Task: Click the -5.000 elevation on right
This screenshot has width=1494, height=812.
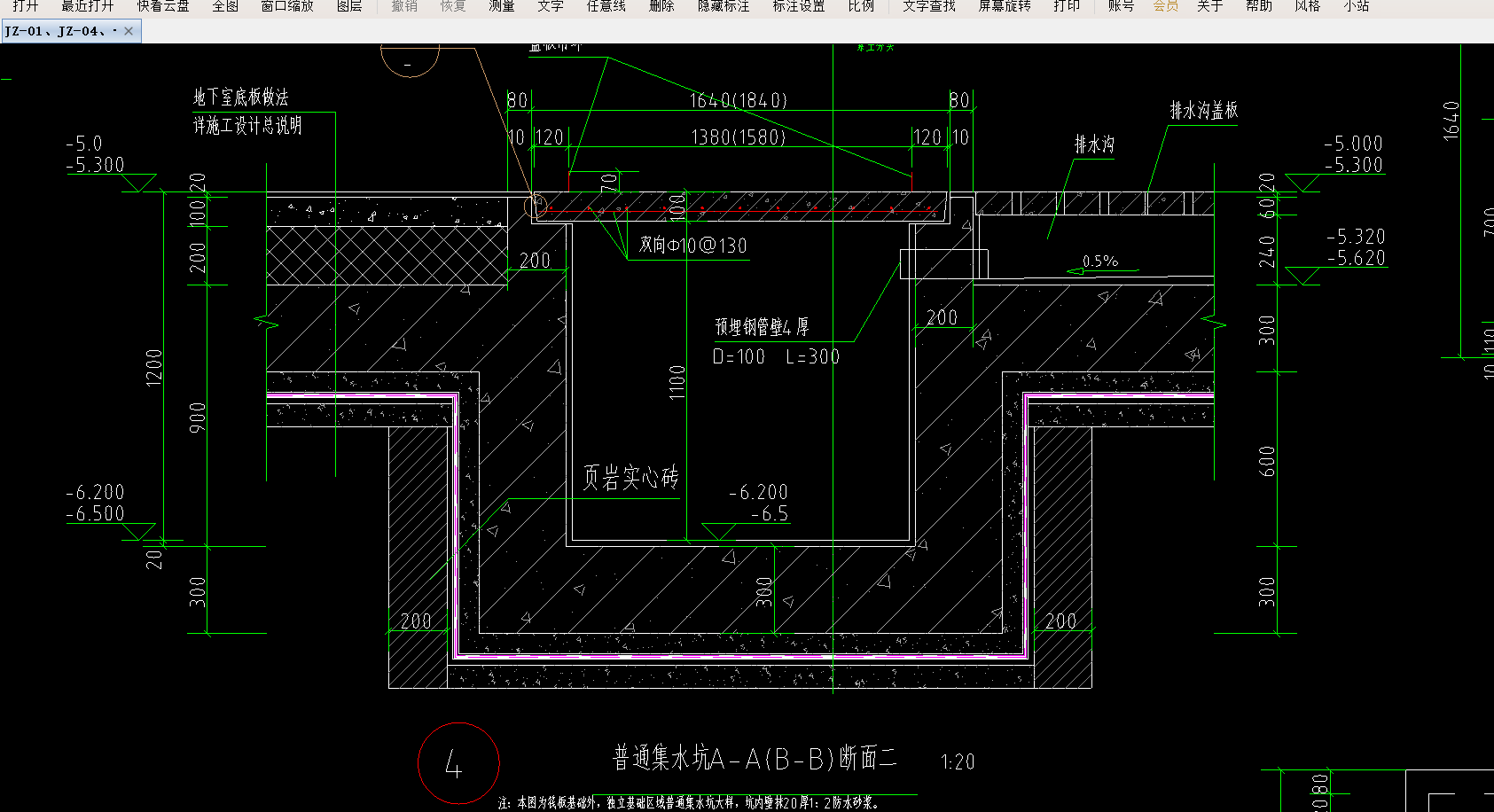Action: click(1353, 144)
